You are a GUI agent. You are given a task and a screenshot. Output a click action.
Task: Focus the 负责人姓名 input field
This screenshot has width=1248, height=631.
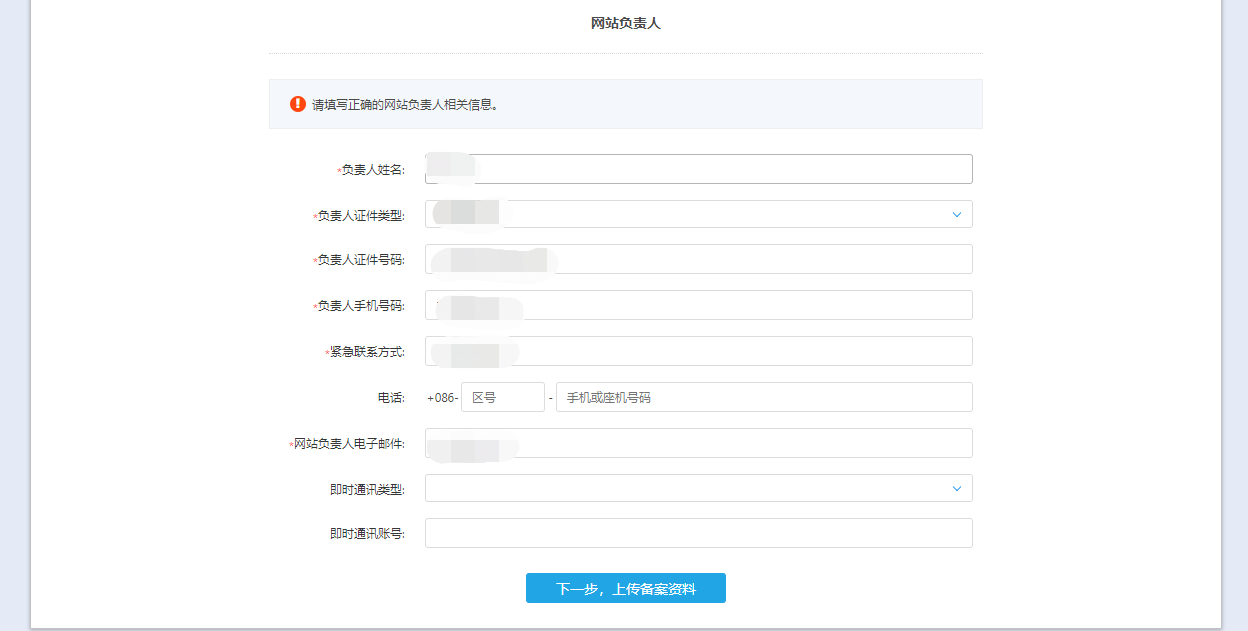pyautogui.click(x=698, y=169)
